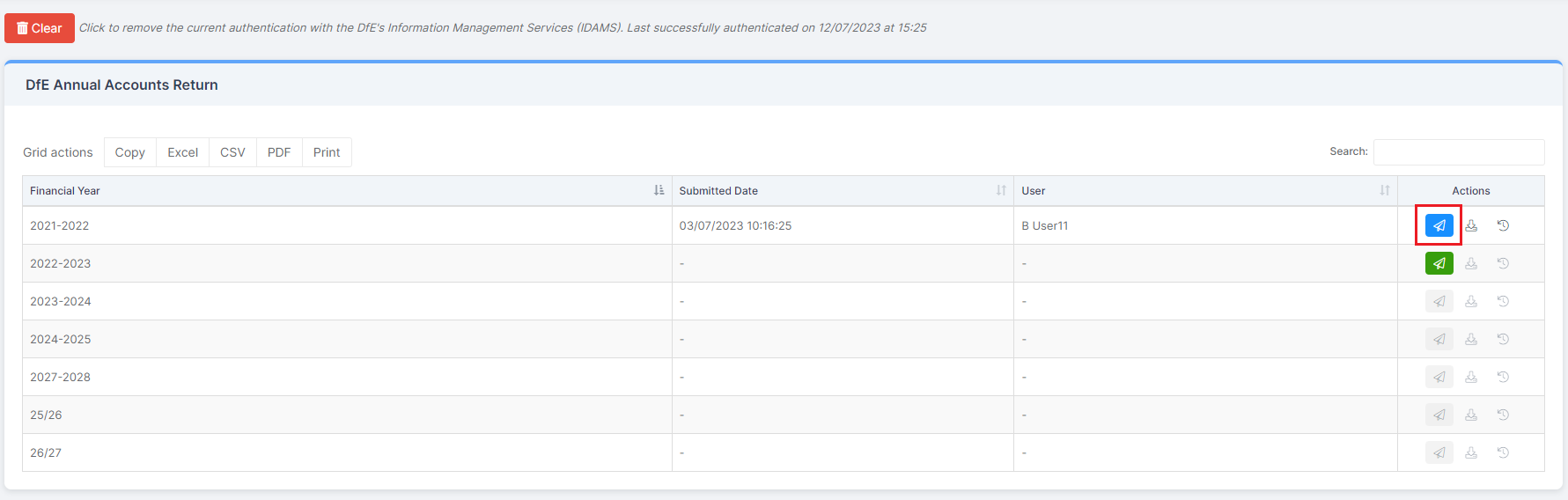Screen dimensions: 1568x500
Task: Click green submit icon for 2022-2023
Action: (x=1439, y=263)
